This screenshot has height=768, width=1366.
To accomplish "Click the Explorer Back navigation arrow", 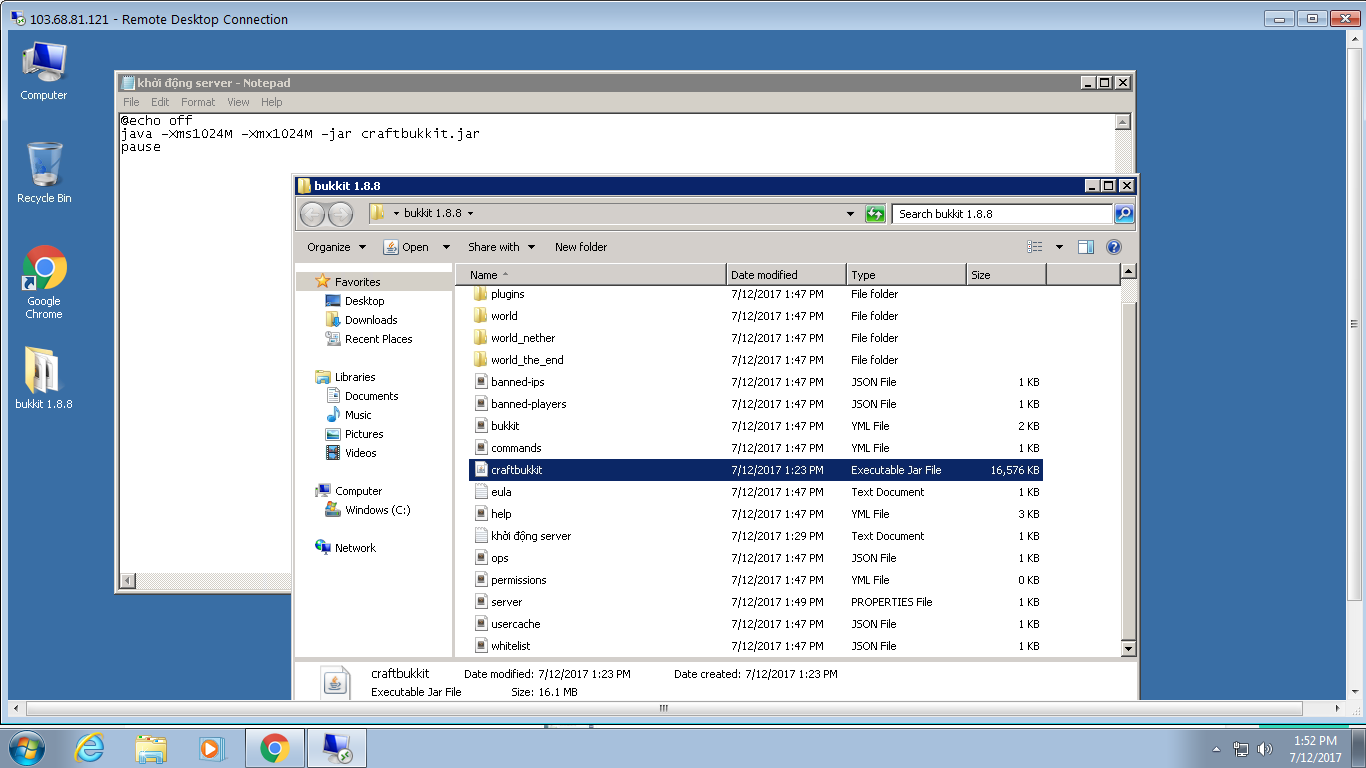I will click(312, 214).
